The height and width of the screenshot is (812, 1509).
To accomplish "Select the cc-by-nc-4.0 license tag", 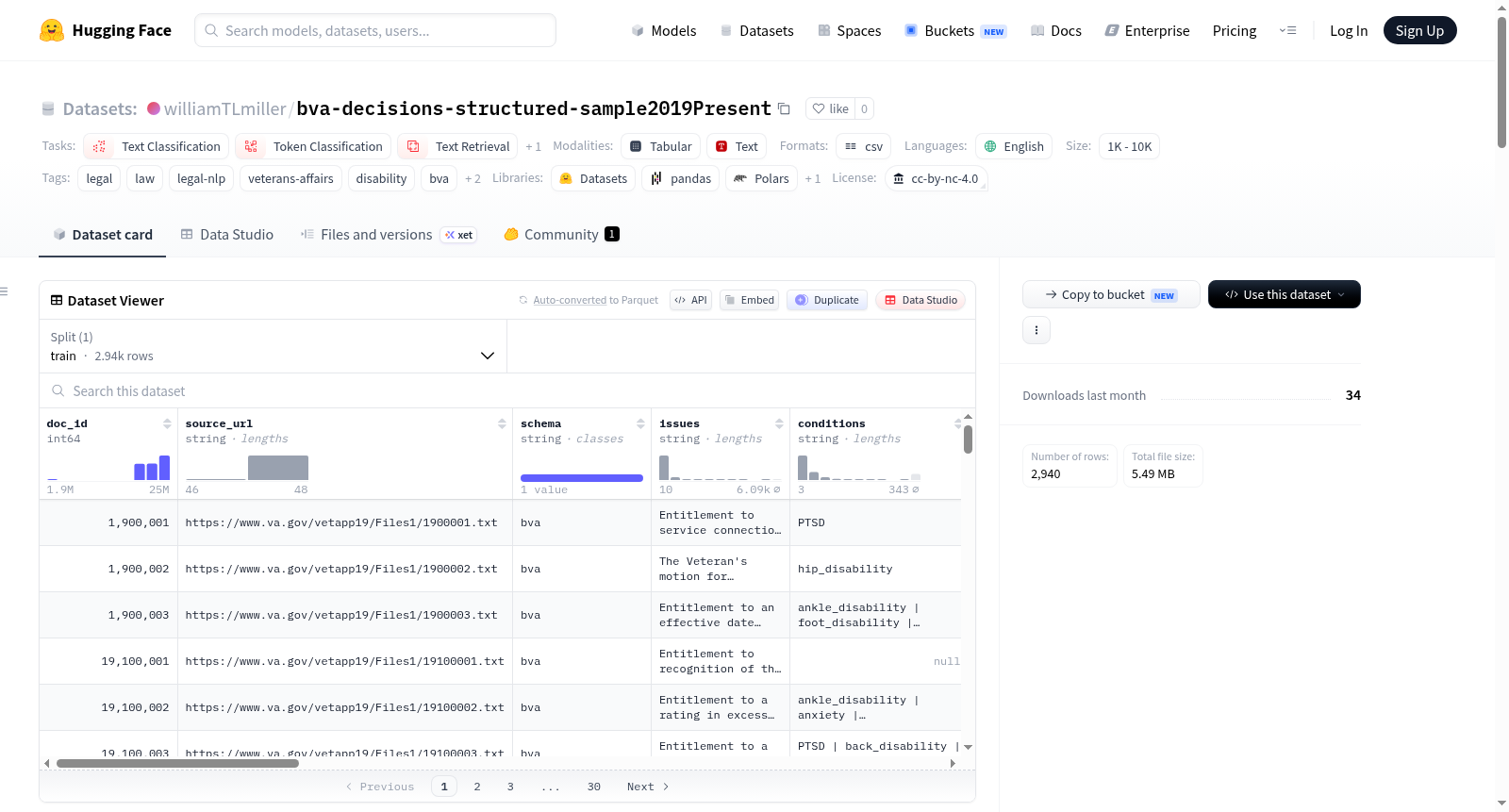I will tap(936, 178).
